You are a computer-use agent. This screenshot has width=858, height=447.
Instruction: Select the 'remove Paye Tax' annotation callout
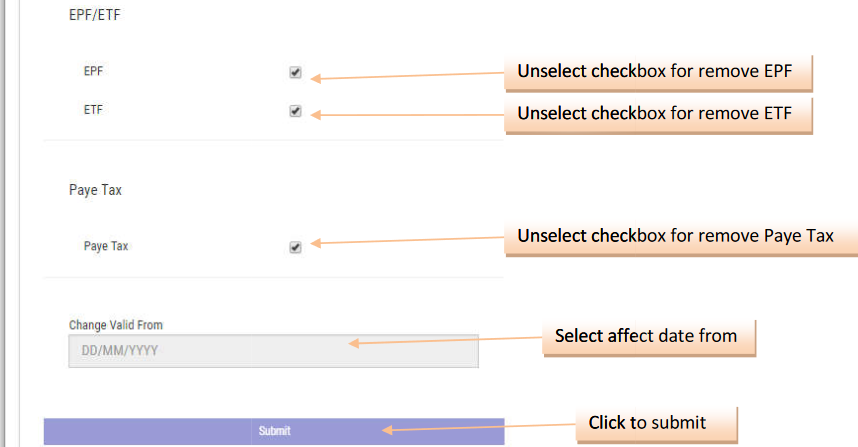pos(681,236)
